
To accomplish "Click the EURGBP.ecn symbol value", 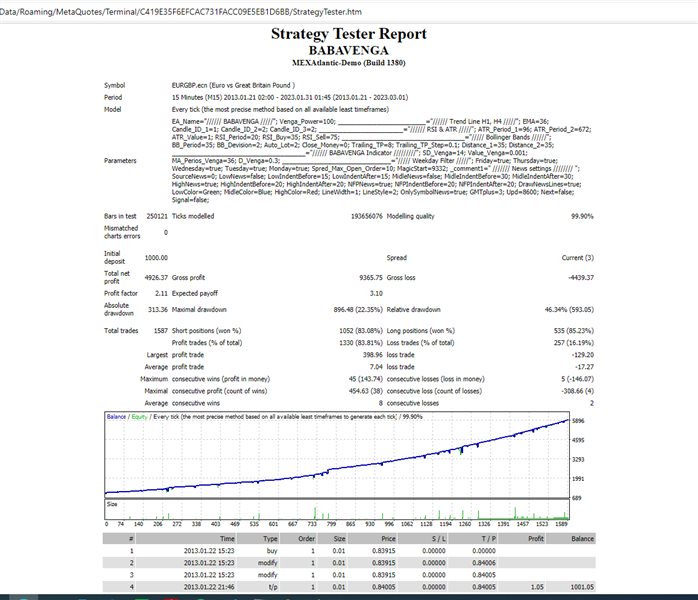I will coord(233,85).
